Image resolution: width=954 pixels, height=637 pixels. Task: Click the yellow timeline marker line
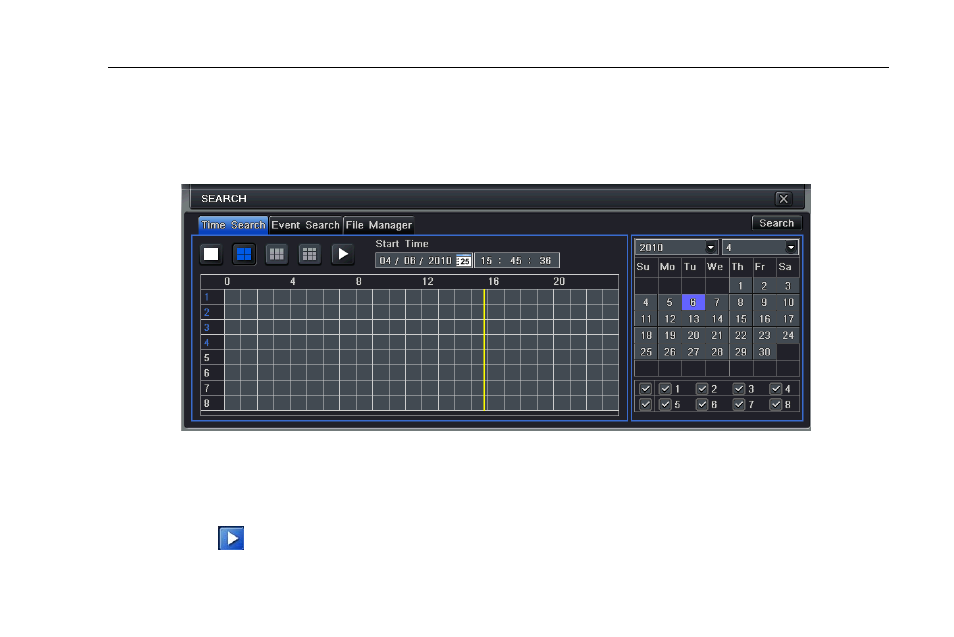(484, 350)
